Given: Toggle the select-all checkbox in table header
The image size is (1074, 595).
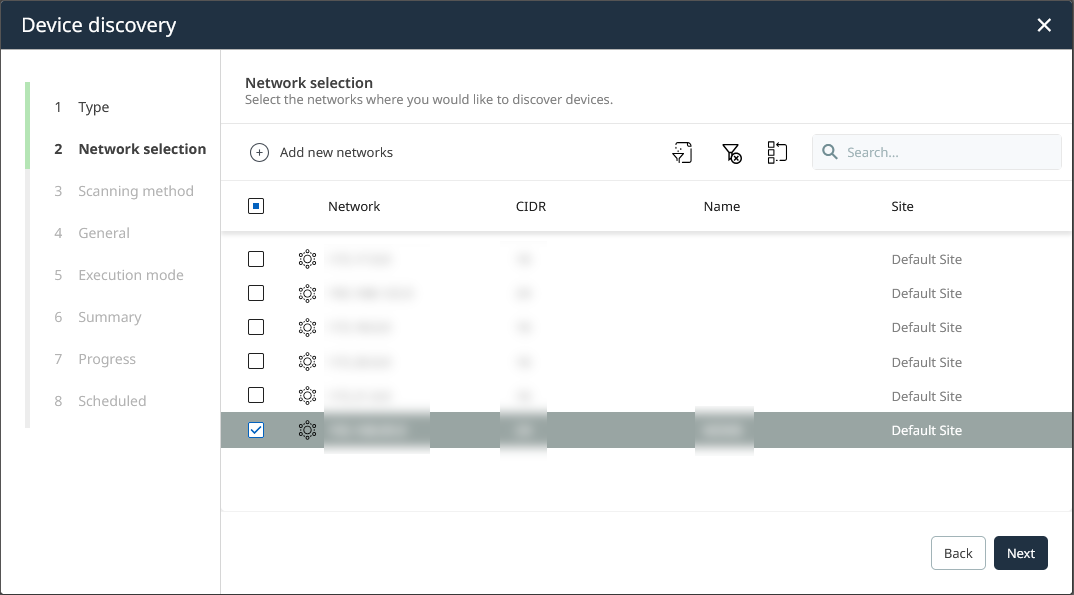Looking at the screenshot, I should coord(256,206).
